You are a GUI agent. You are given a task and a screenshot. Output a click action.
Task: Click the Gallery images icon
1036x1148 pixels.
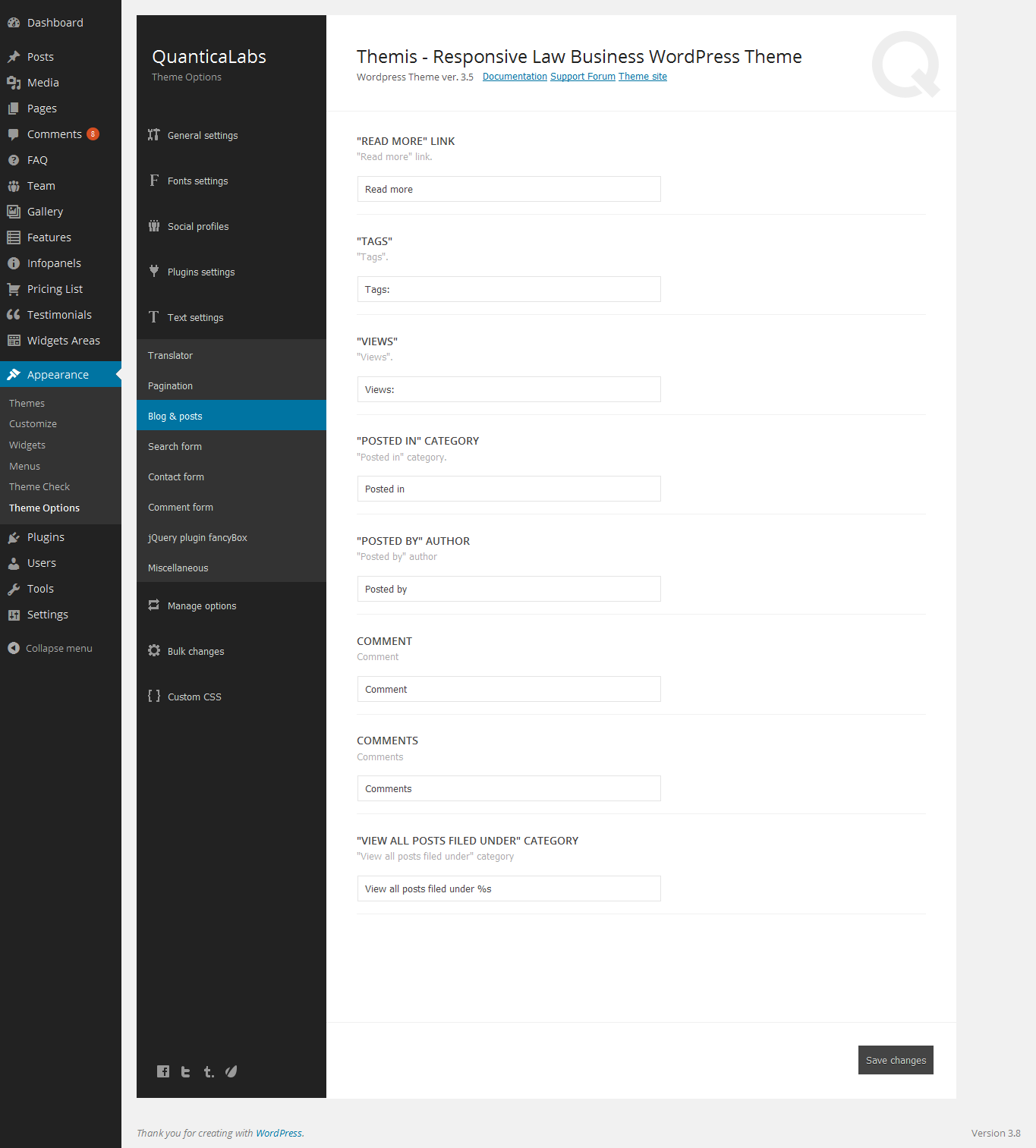click(x=14, y=212)
